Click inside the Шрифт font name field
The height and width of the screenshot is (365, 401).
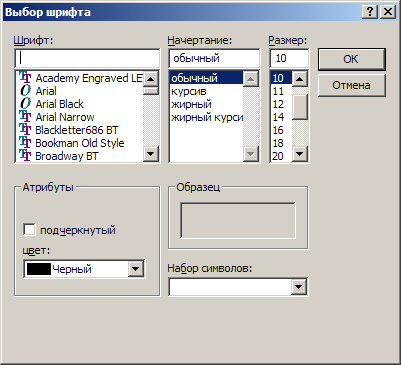click(87, 58)
